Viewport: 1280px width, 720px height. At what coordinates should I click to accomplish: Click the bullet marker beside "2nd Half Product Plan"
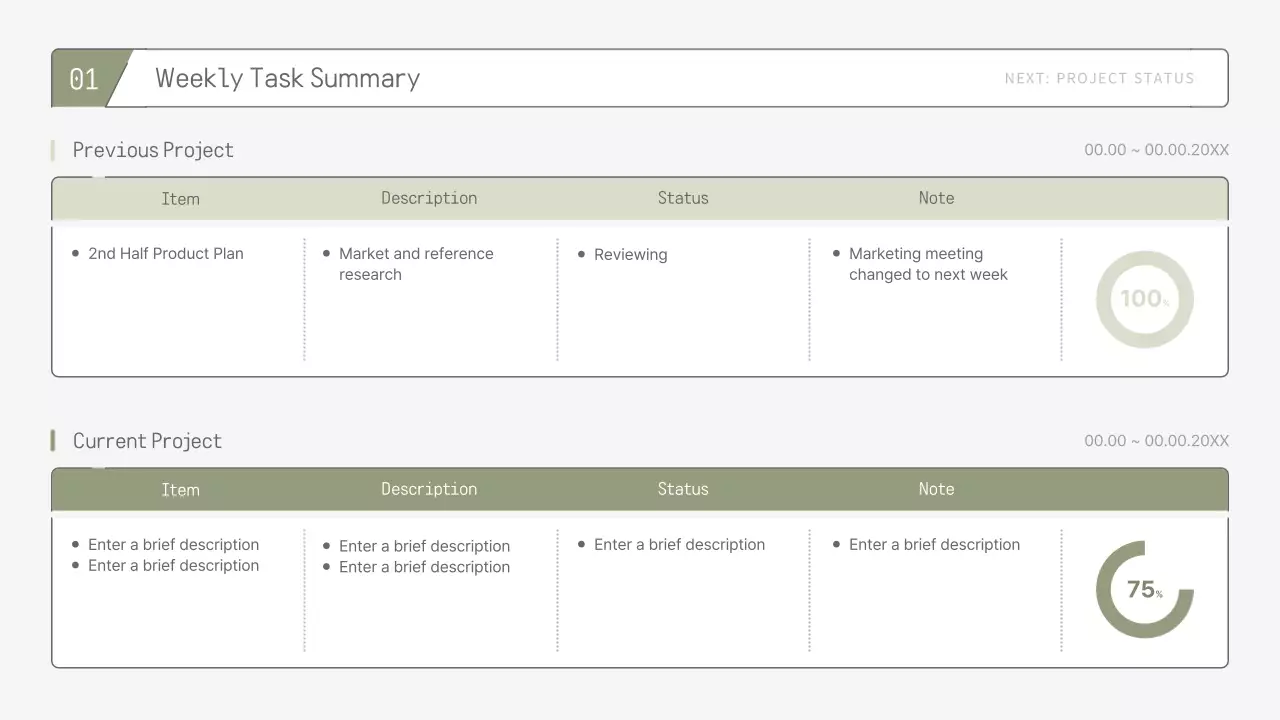[x=76, y=253]
